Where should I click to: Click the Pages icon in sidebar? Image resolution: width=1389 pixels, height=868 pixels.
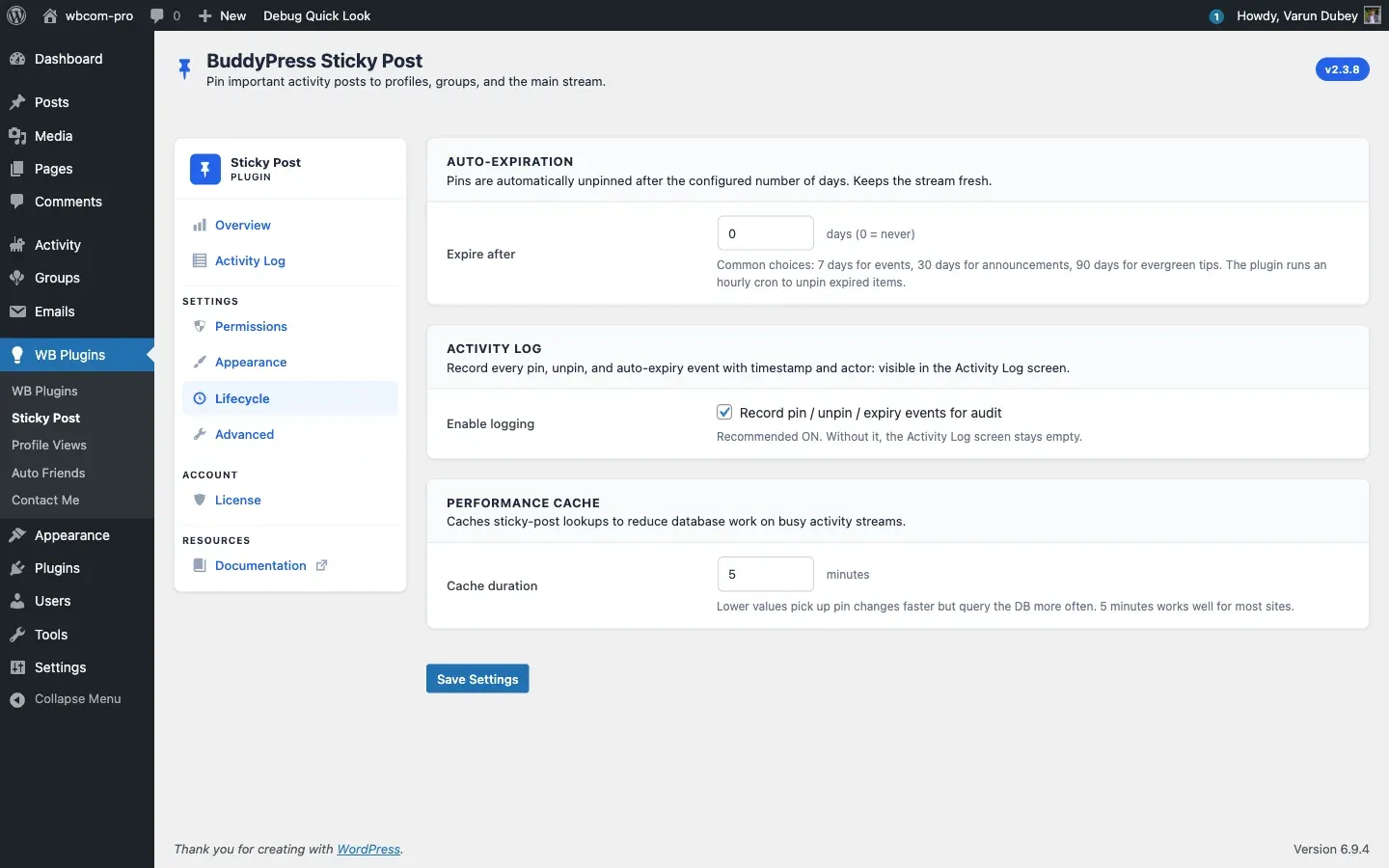[17, 169]
